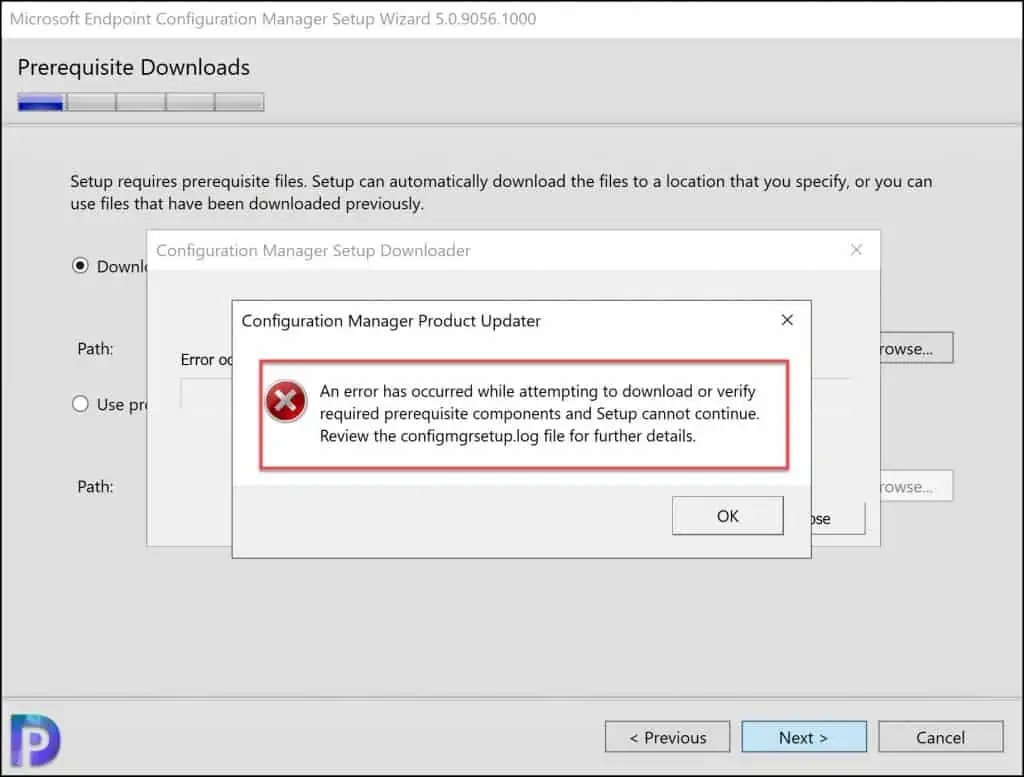
Task: Click the error message text about configmgrsetup.log
Action: click(539, 414)
